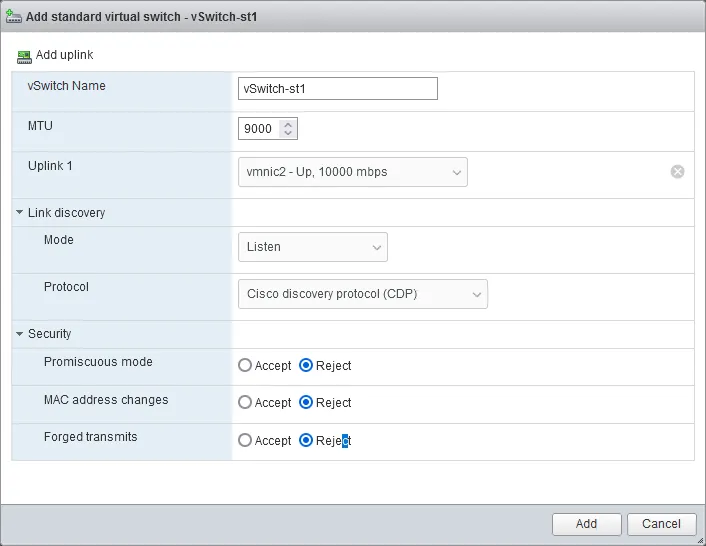This screenshot has width=706, height=546.
Task: Click into the MTU value field
Action: [x=259, y=129]
